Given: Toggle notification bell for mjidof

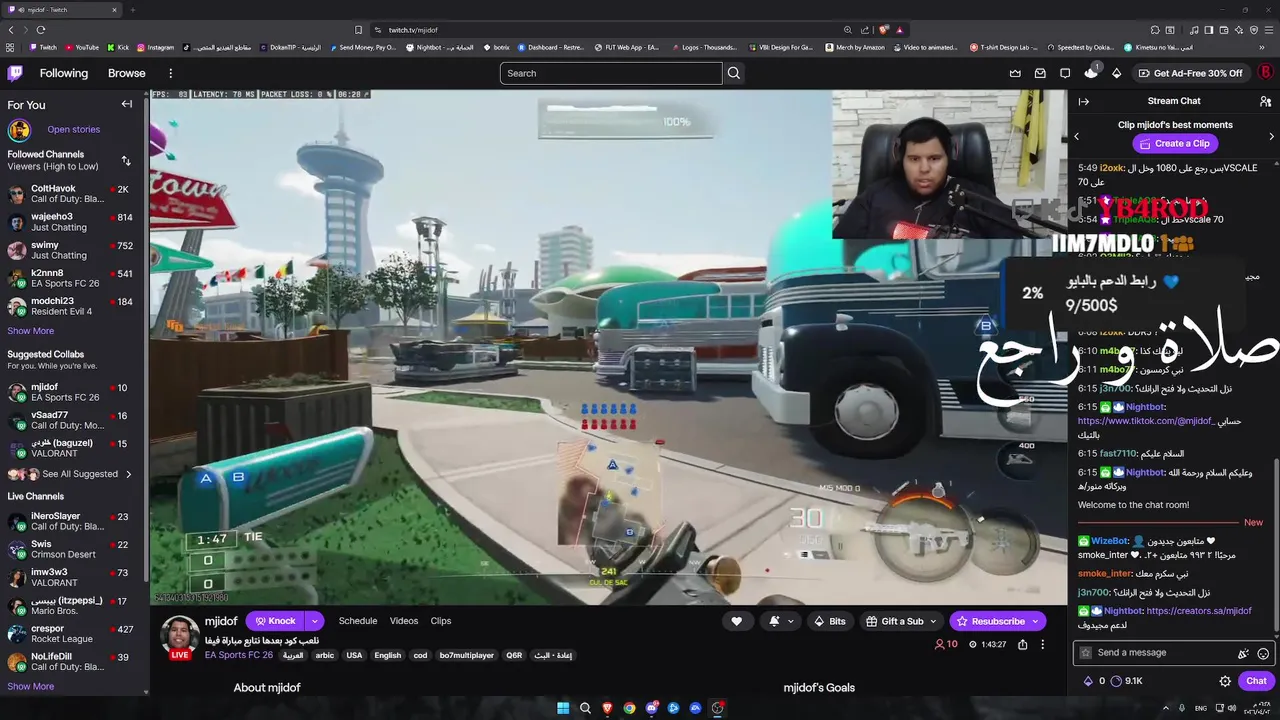Looking at the screenshot, I should pos(774,621).
